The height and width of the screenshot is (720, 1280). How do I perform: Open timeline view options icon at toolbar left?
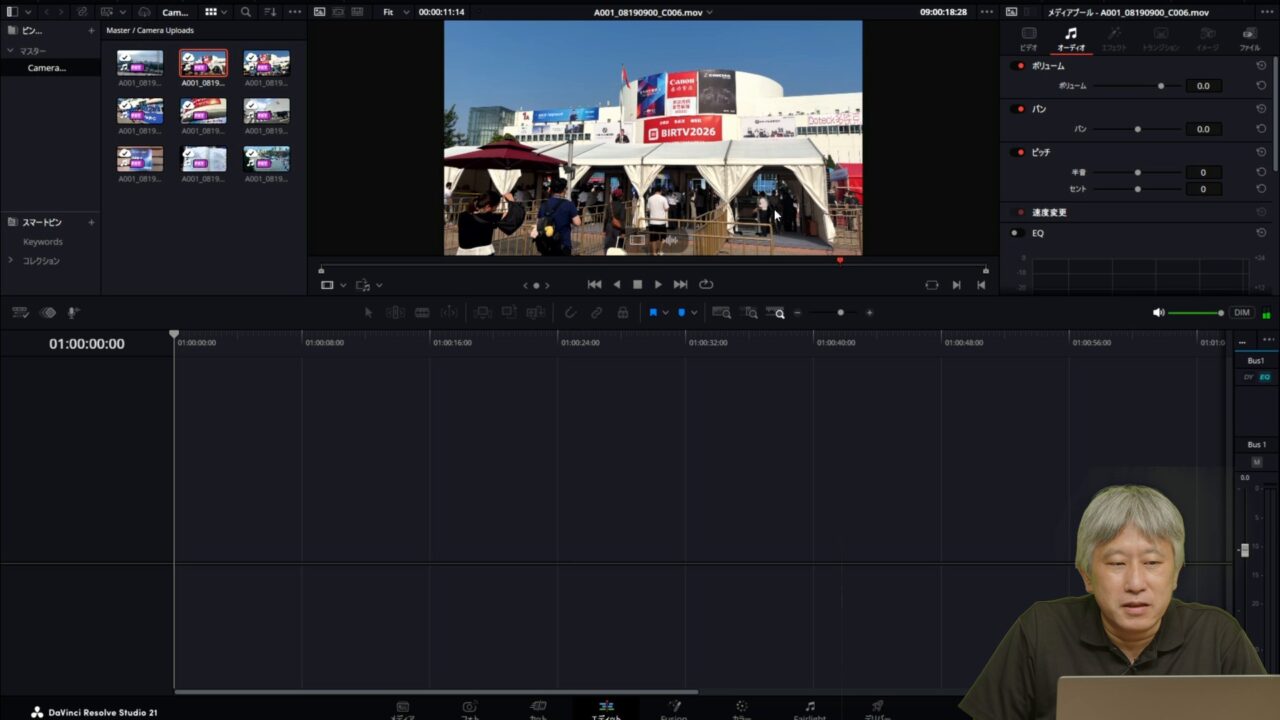tap(20, 312)
